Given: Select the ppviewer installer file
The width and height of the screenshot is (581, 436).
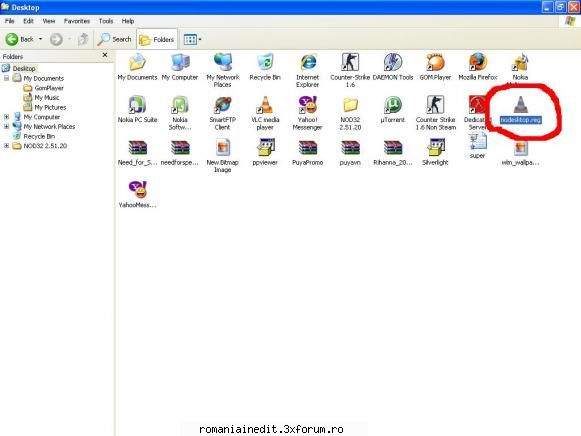Looking at the screenshot, I should (265, 152).
